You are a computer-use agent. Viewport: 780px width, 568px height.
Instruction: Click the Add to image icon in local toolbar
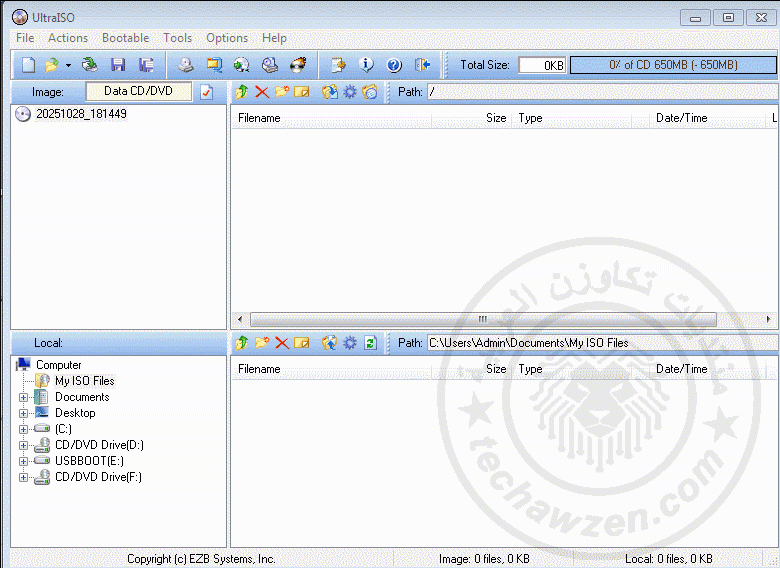coord(329,343)
